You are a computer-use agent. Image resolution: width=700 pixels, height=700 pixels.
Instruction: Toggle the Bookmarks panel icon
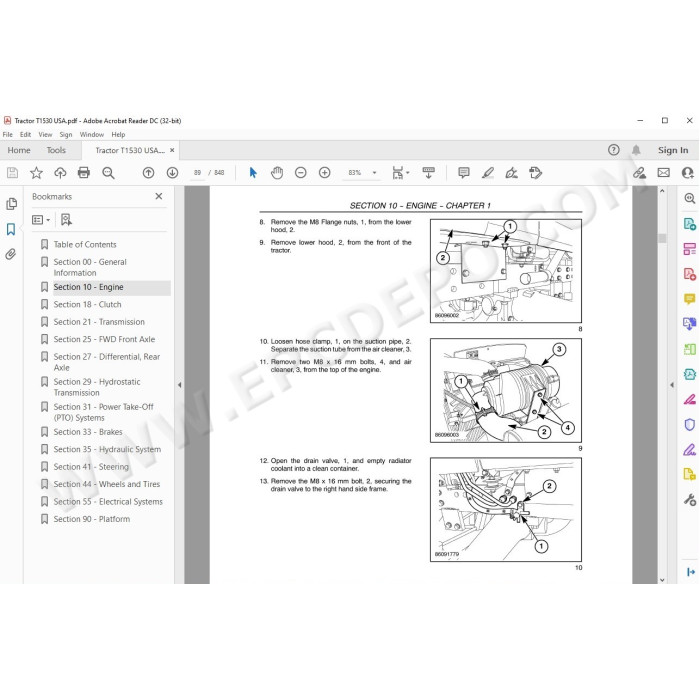coord(11,229)
